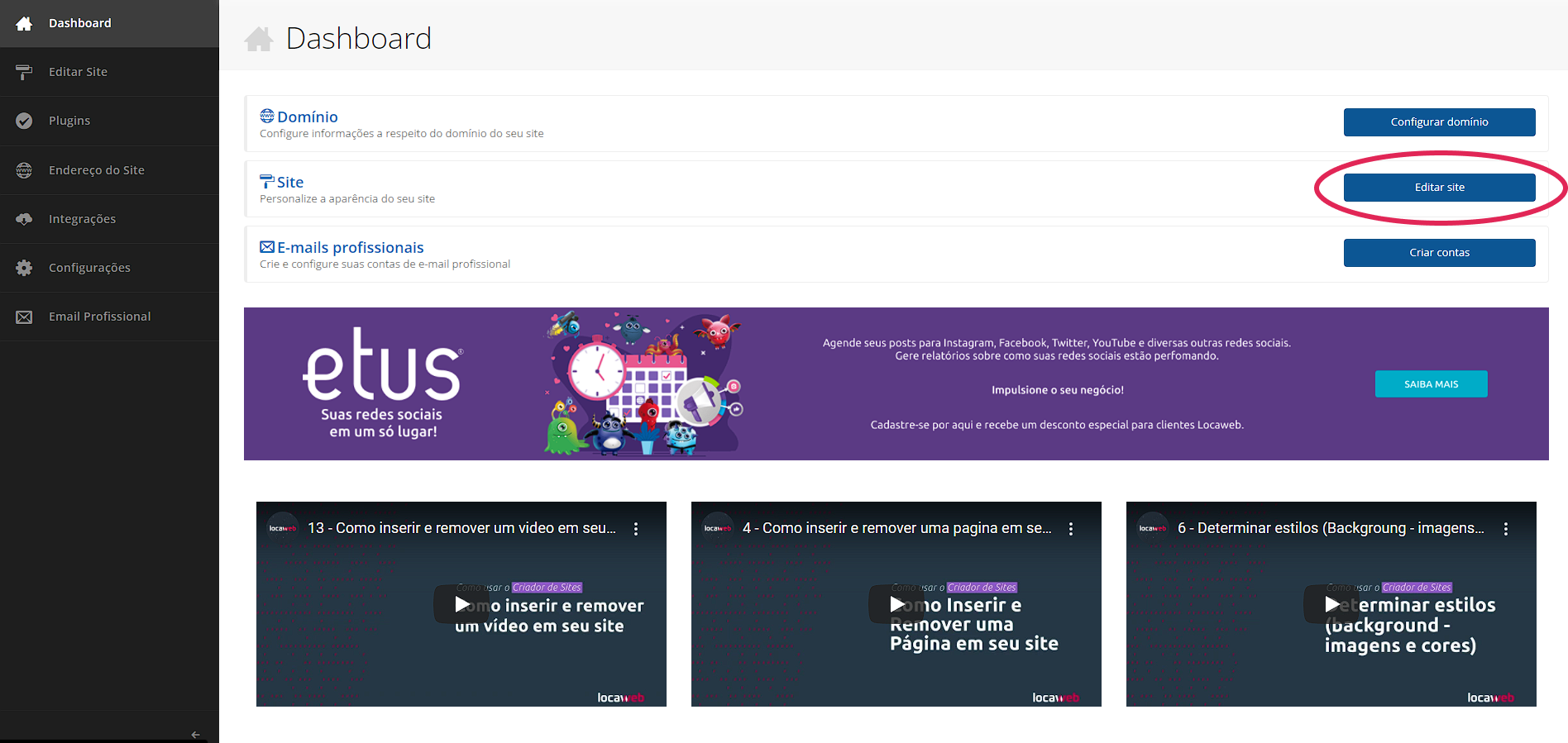
Task: Open Integrações menu item
Action: [x=109, y=218]
